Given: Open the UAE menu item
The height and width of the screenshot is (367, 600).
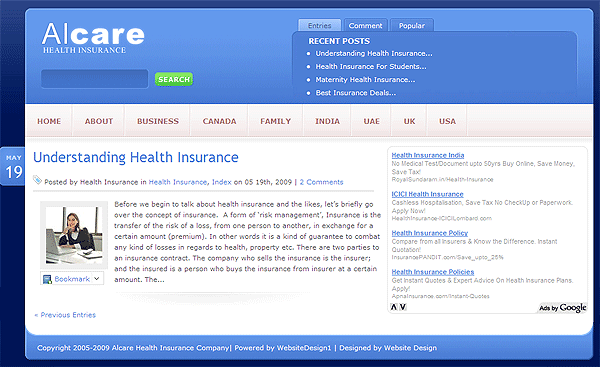Looking at the screenshot, I should click(372, 121).
